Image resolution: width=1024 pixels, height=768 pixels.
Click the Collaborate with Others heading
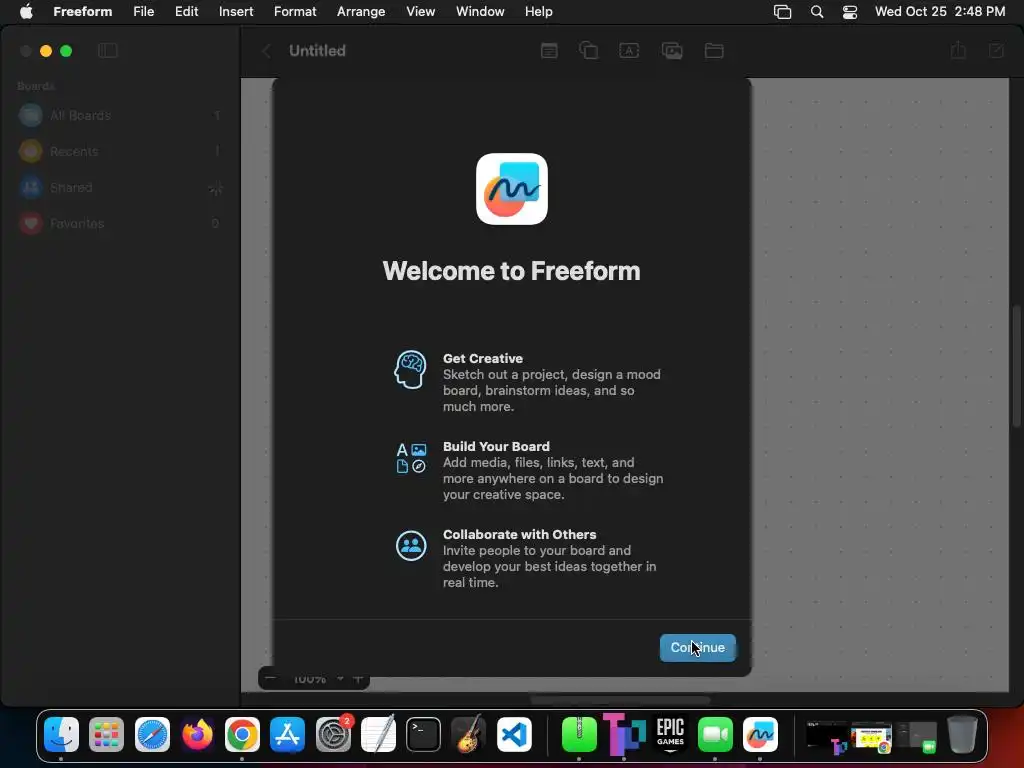tap(519, 534)
